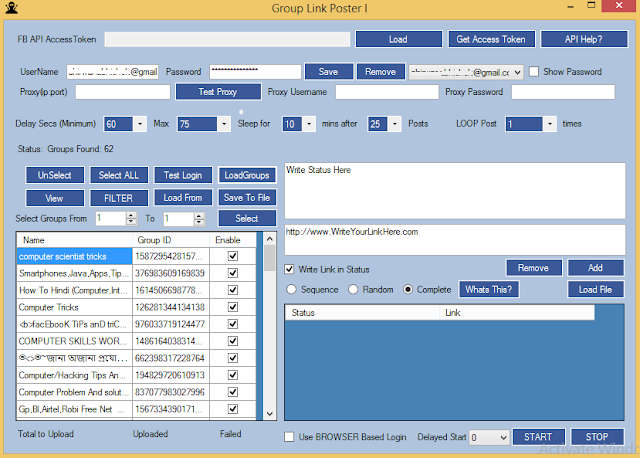This screenshot has height=458, width=640.
Task: Click Remove next to Save button
Action: click(x=380, y=72)
